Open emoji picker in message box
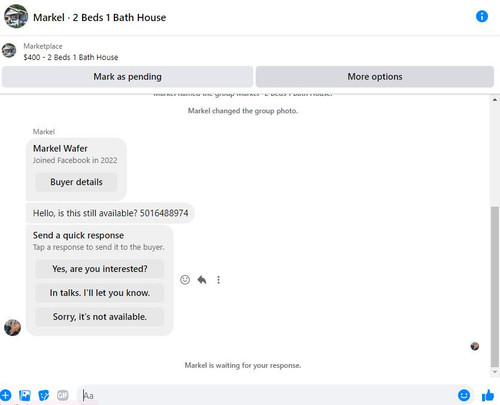The image size is (500, 405). coord(464,395)
